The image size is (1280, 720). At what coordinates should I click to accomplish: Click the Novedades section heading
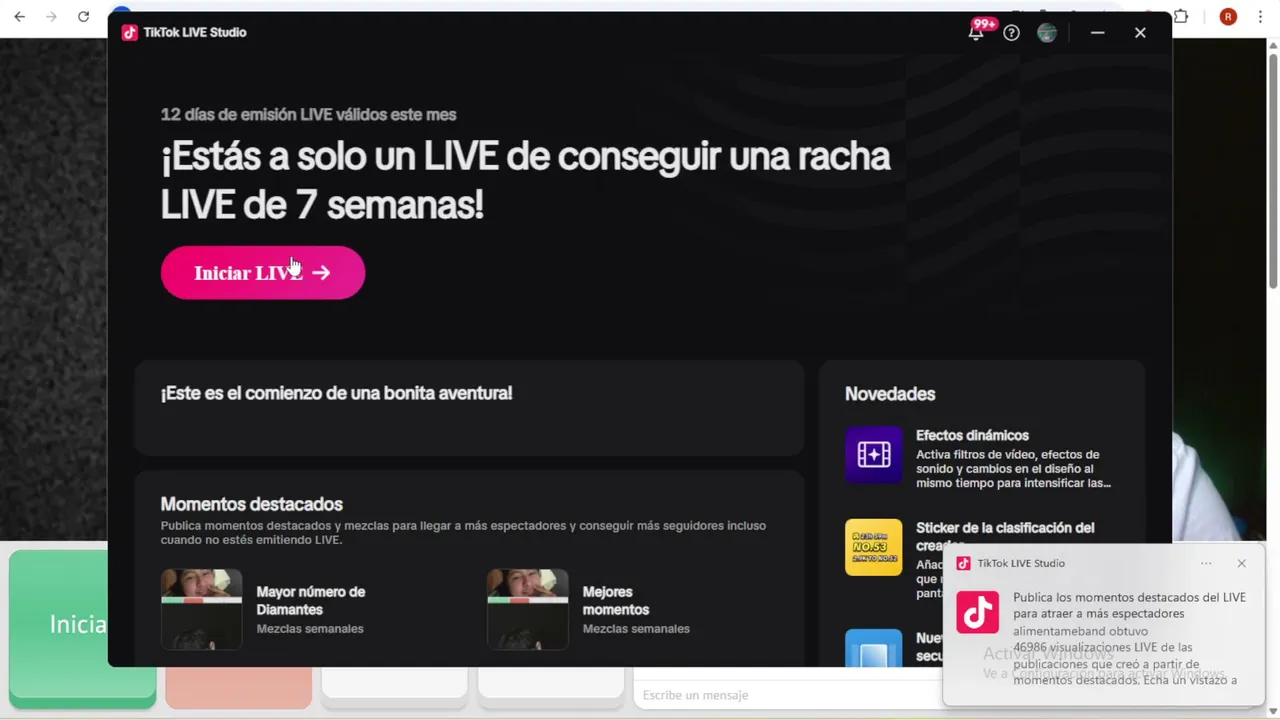pos(890,394)
